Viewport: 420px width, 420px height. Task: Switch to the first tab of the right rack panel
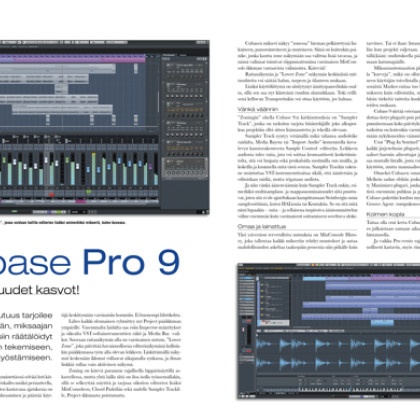coord(169,54)
